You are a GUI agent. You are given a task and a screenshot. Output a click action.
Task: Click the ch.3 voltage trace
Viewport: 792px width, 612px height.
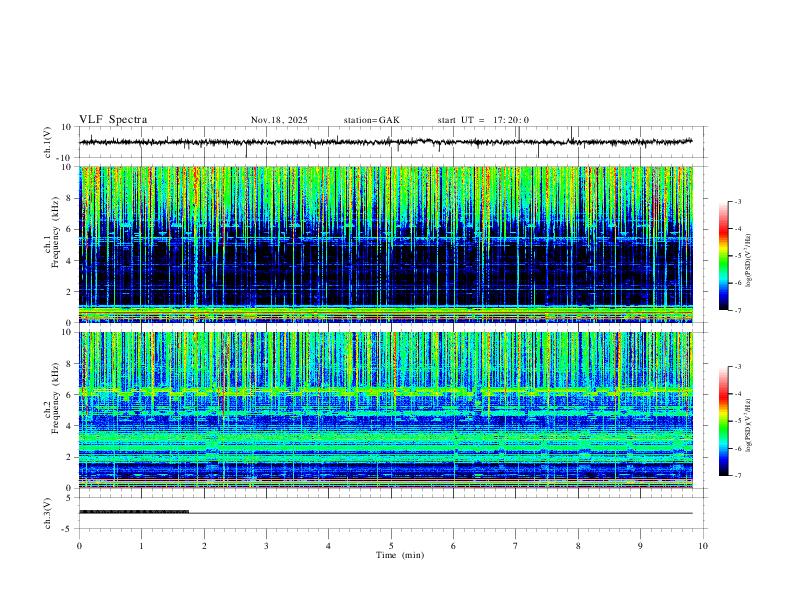tap(386, 513)
